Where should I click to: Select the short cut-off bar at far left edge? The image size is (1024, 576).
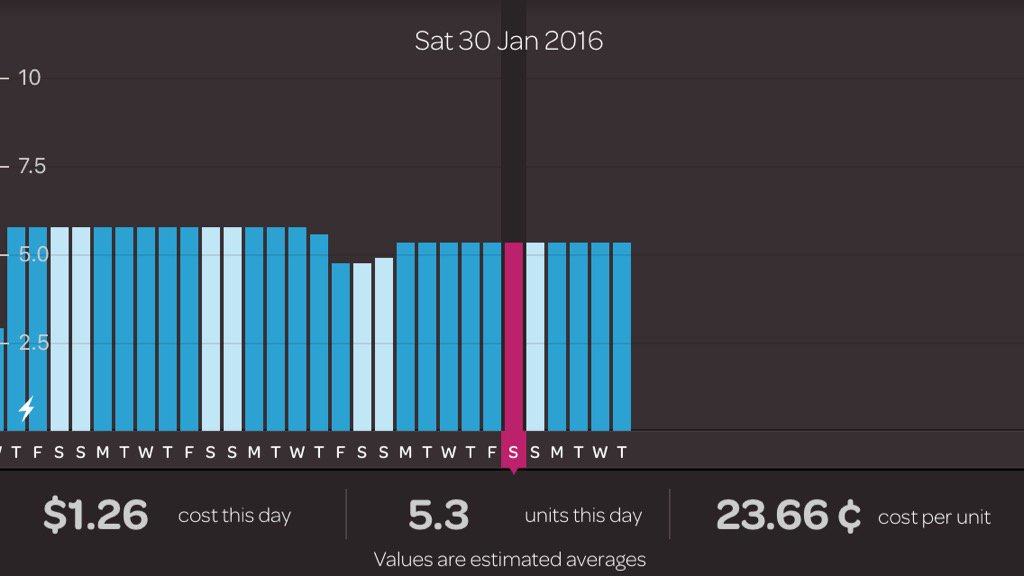pos(1,380)
